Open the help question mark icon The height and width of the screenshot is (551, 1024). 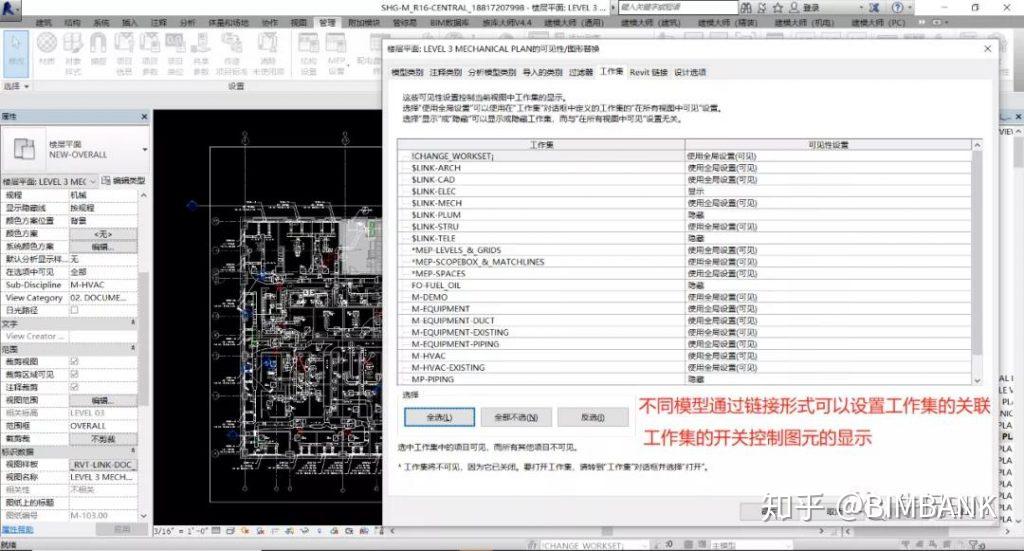pos(897,8)
